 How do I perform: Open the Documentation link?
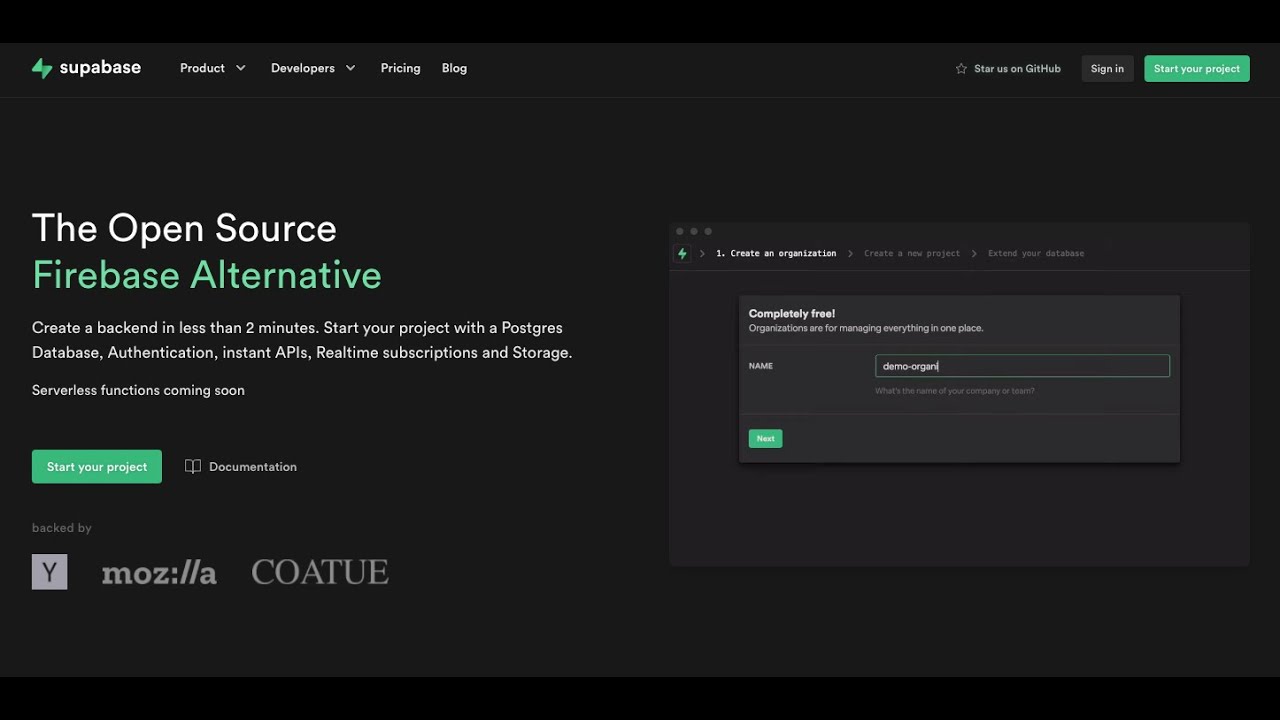241,467
